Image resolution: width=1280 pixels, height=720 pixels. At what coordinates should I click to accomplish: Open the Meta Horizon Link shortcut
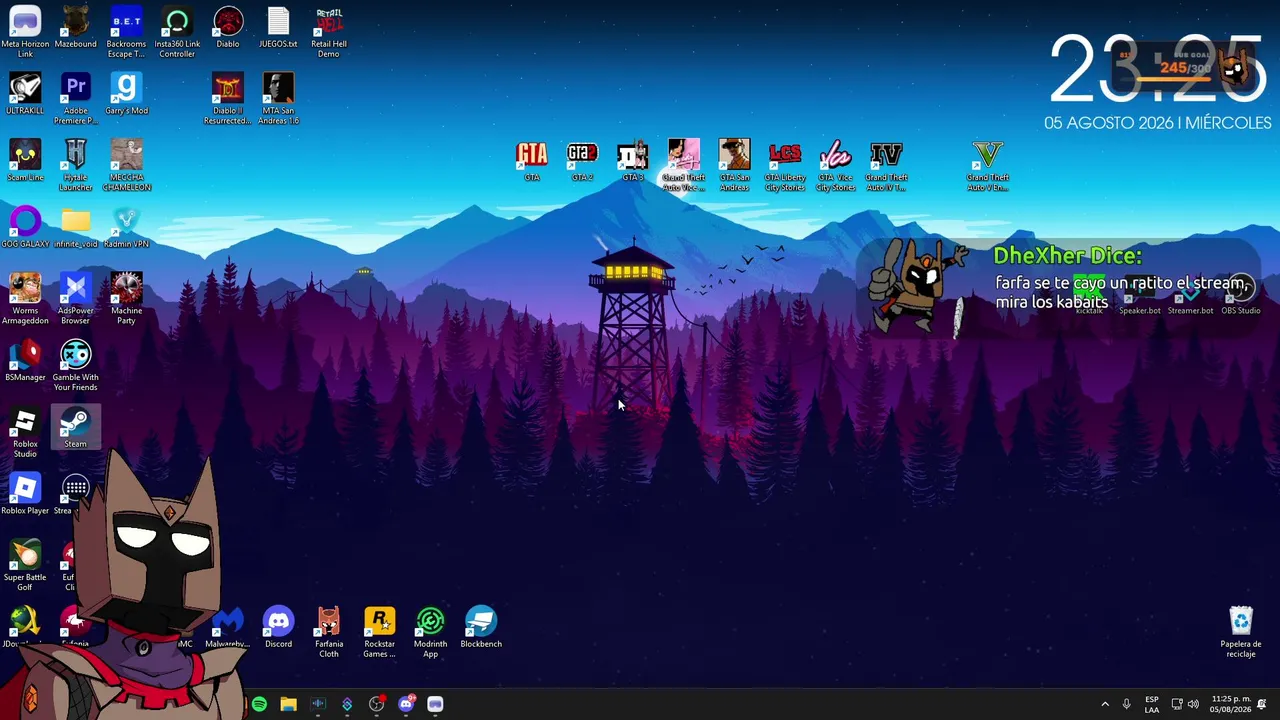[x=25, y=32]
